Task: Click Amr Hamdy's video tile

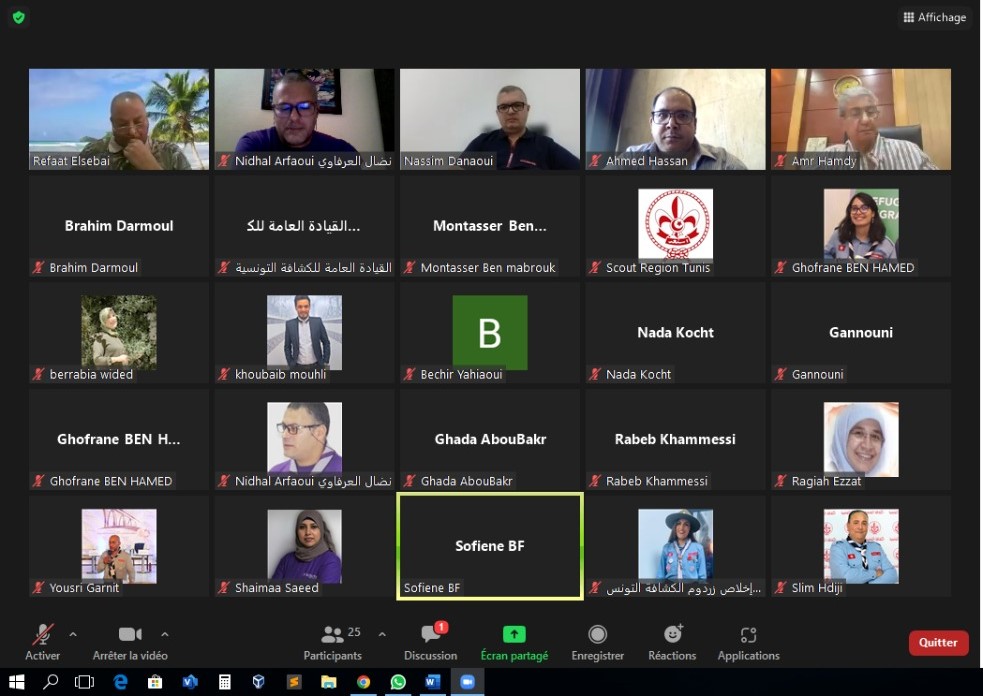Action: (860, 118)
